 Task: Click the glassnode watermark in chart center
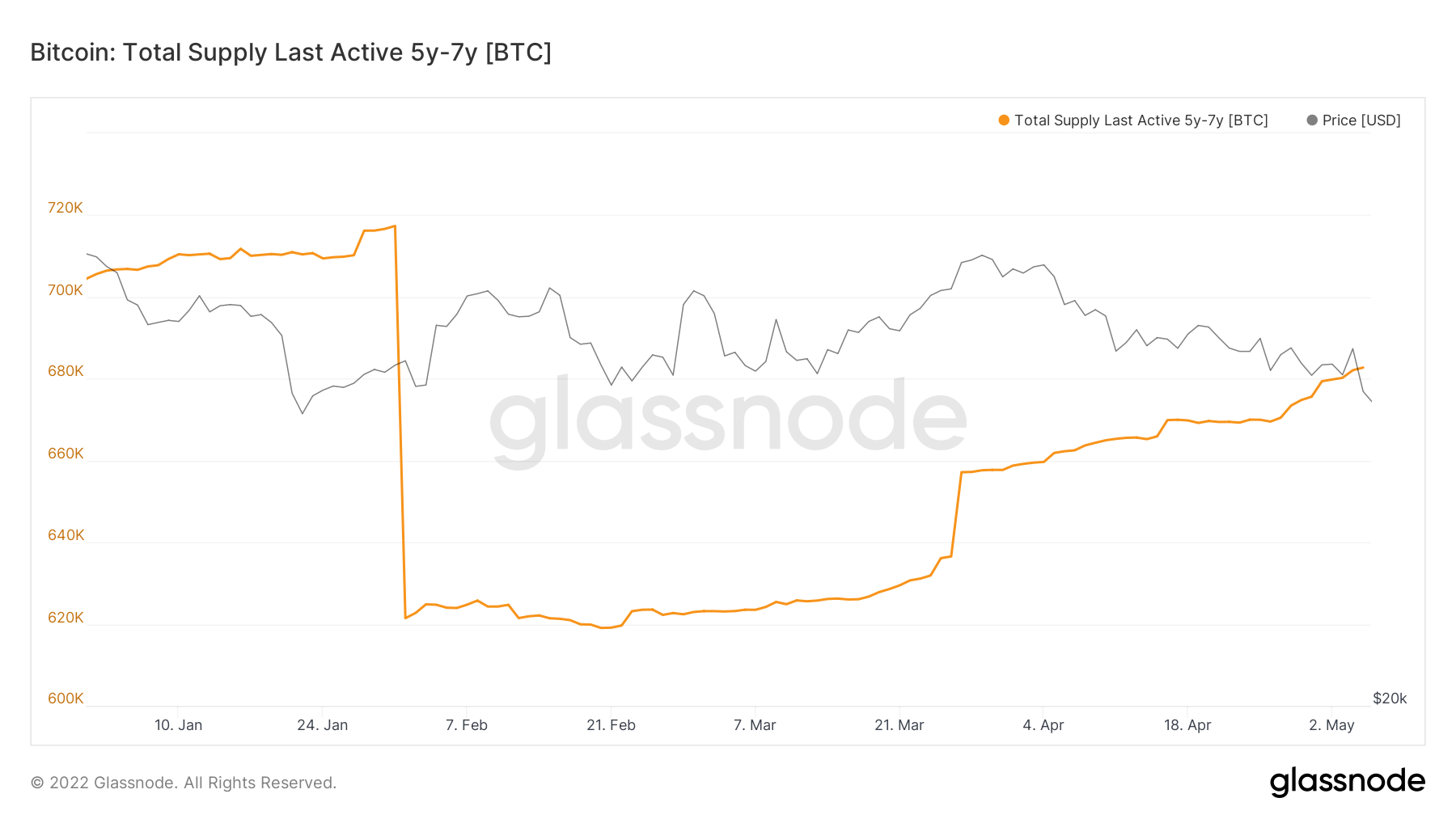(x=728, y=418)
